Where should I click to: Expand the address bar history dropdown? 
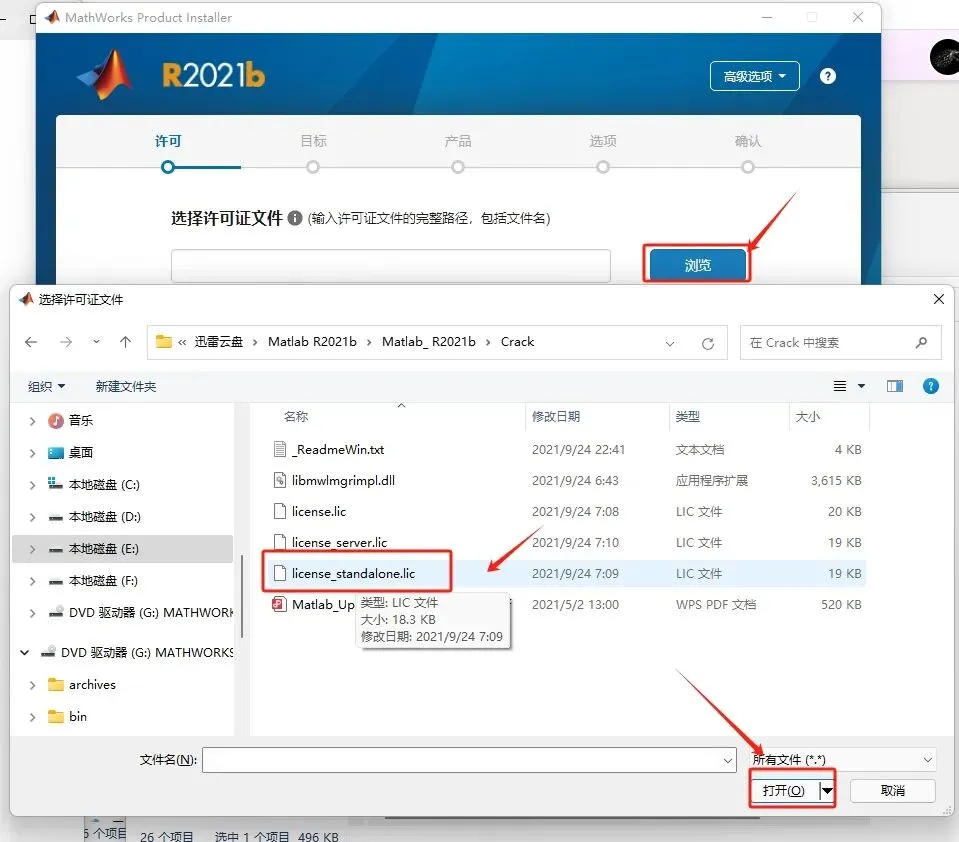[x=670, y=344]
